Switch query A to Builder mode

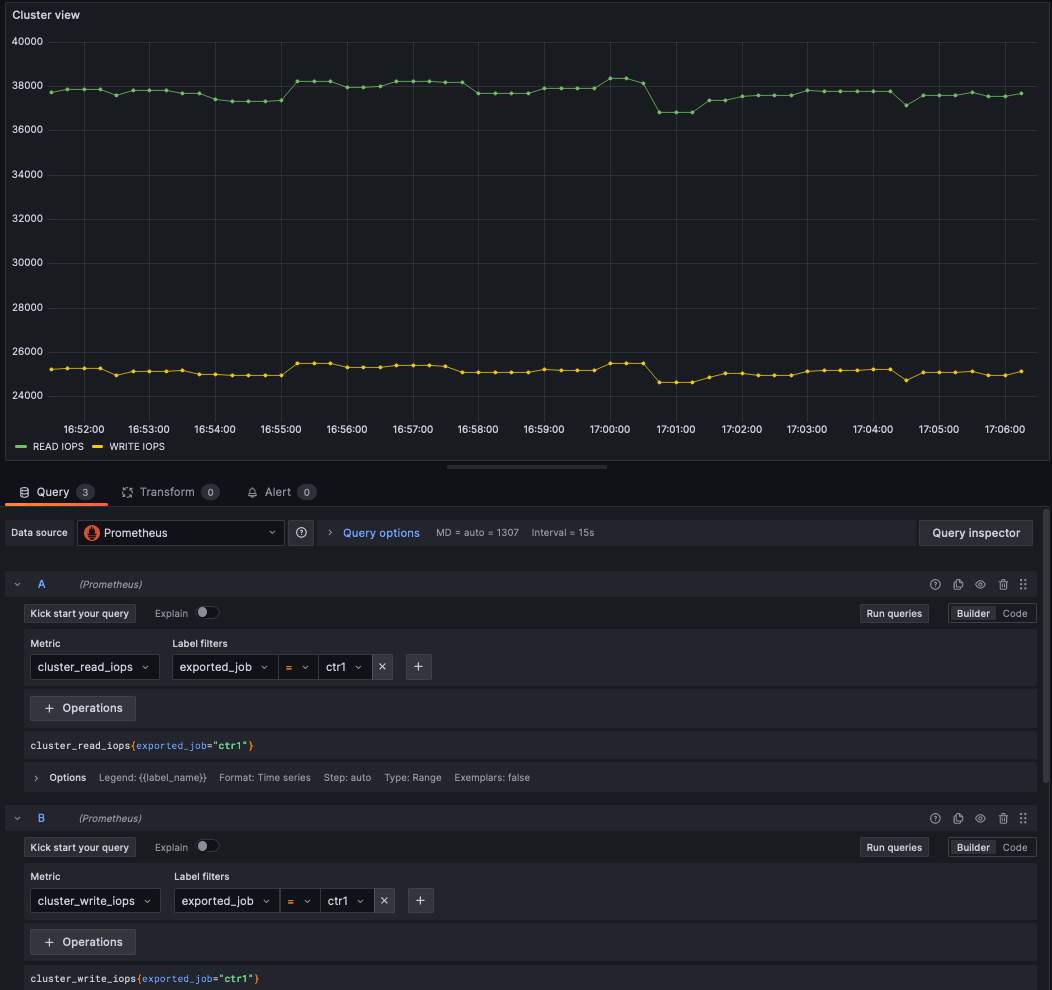coord(973,613)
